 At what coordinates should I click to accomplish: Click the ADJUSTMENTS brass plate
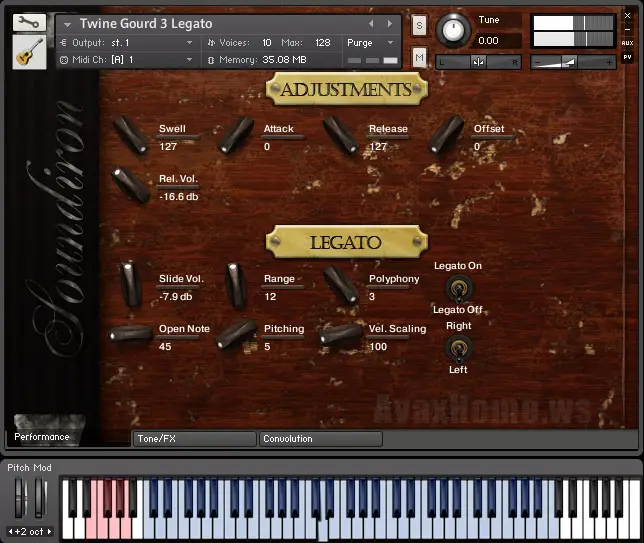point(347,89)
